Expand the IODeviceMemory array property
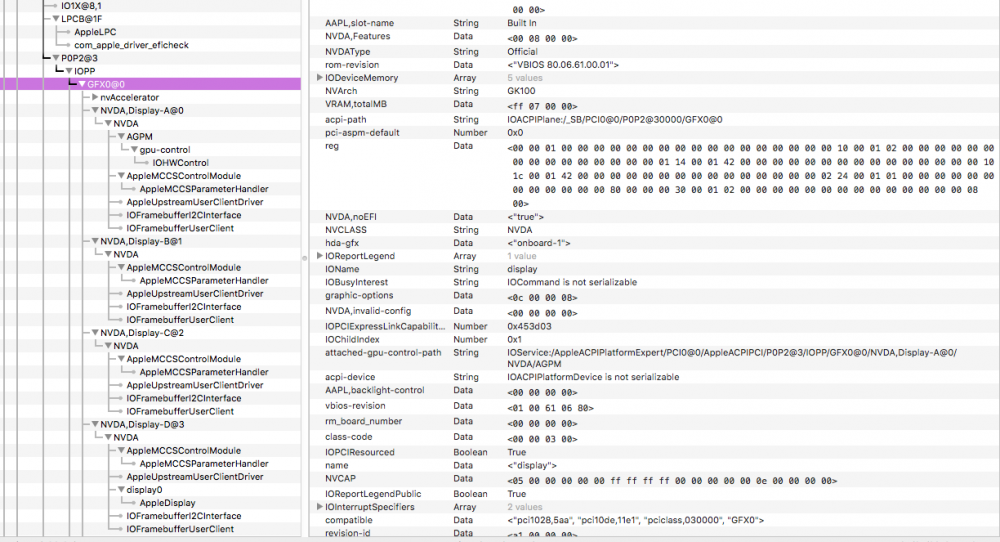 pos(320,78)
